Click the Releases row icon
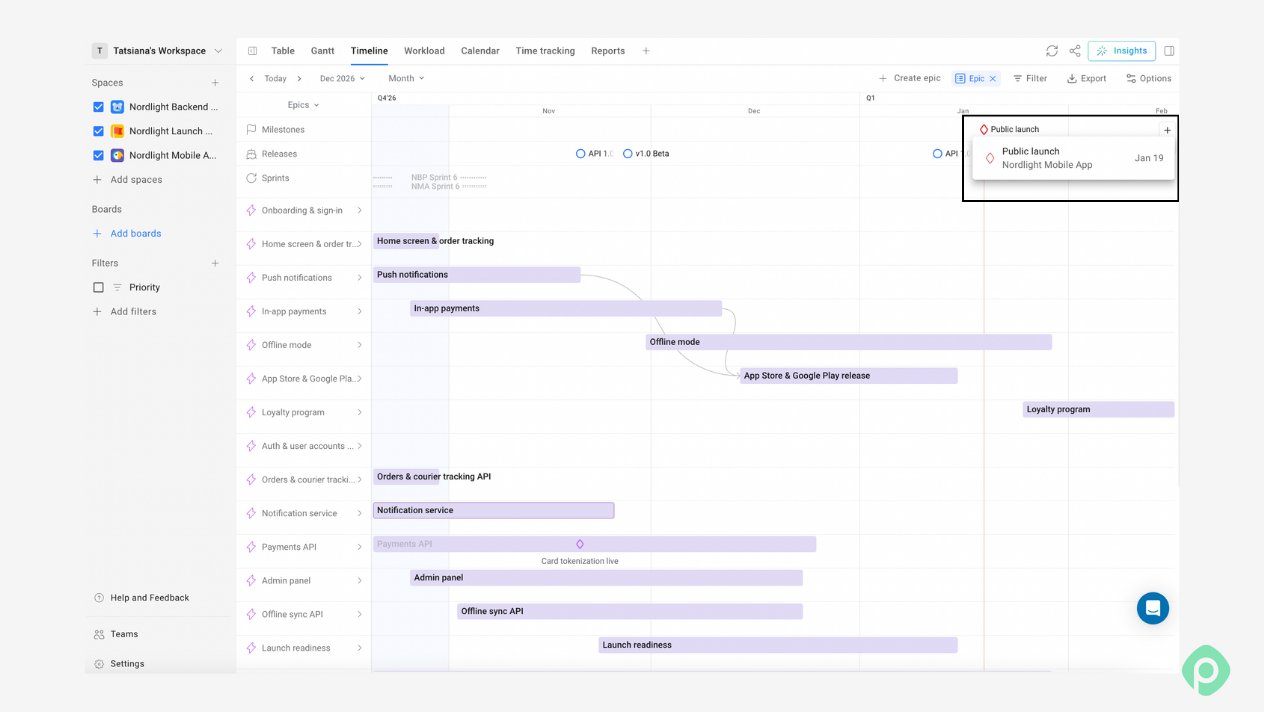Image resolution: width=1264 pixels, height=712 pixels. (x=252, y=154)
